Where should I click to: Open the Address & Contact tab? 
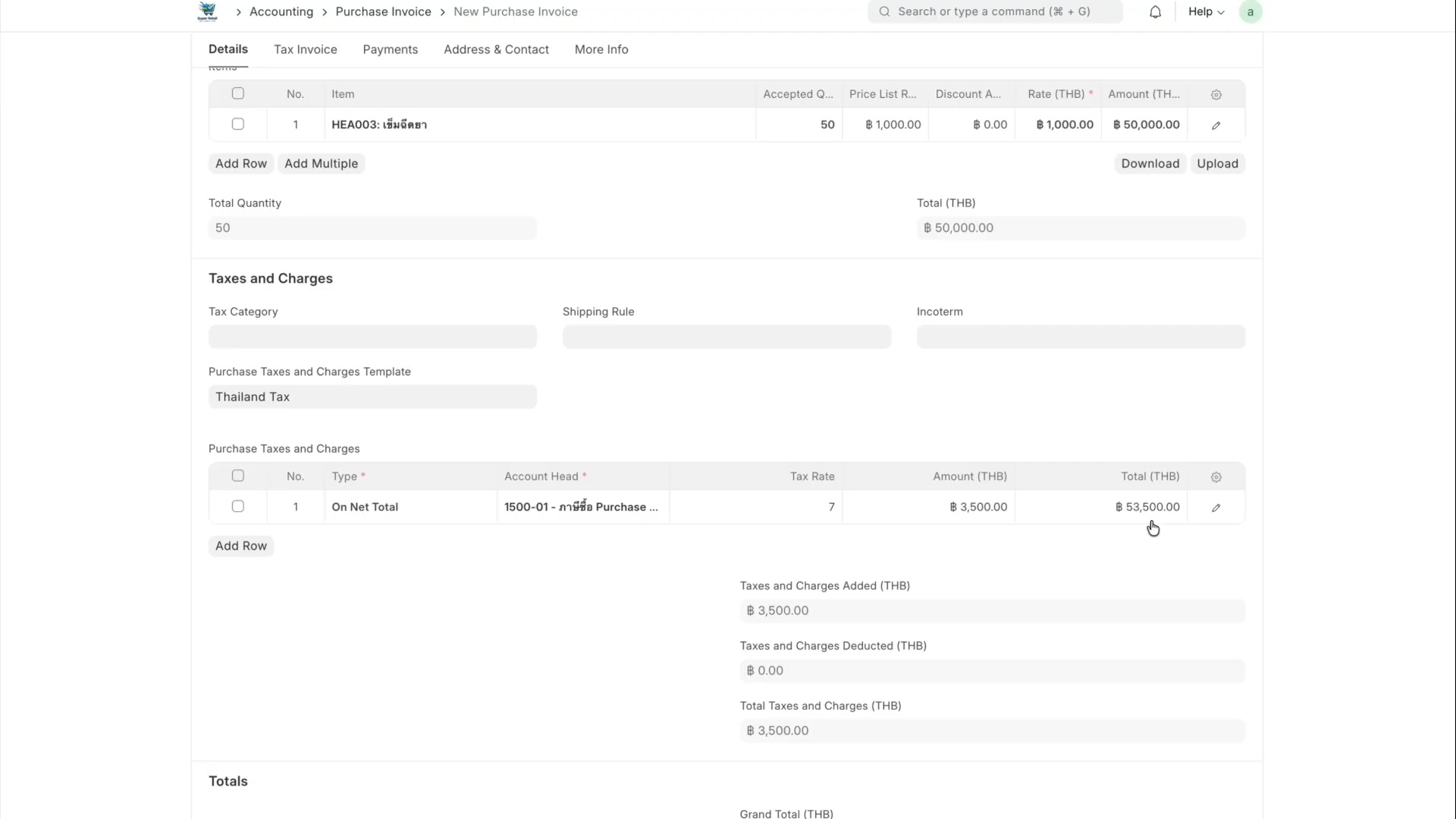(x=496, y=49)
